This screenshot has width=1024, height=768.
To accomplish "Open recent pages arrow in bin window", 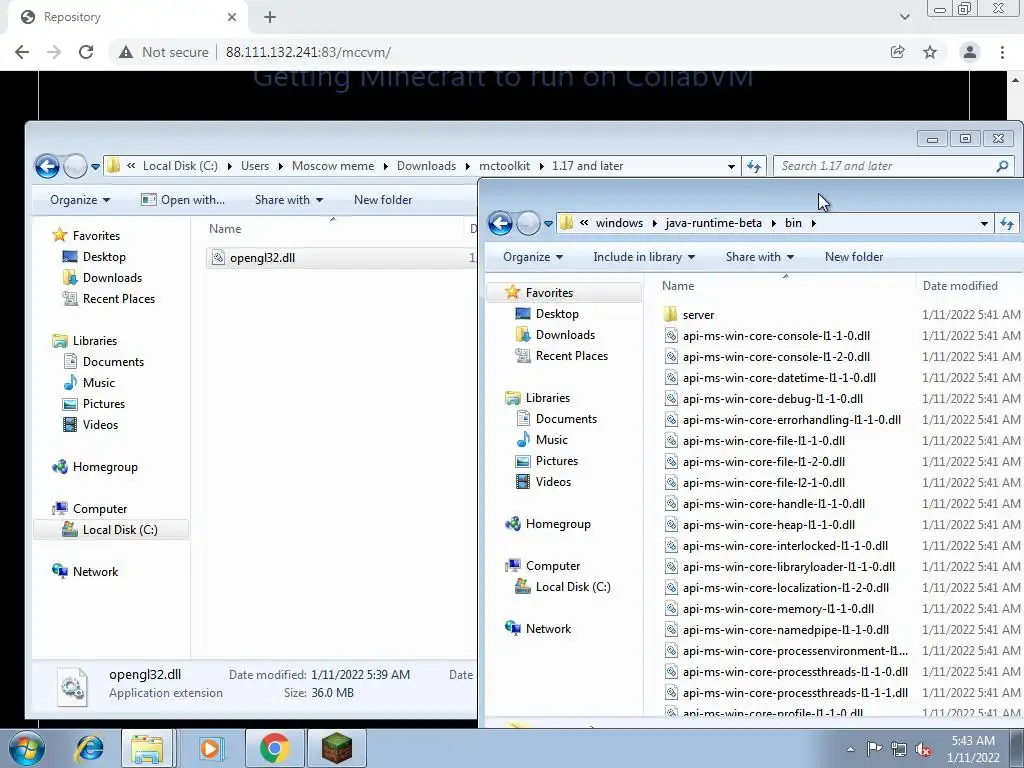I will tap(549, 223).
